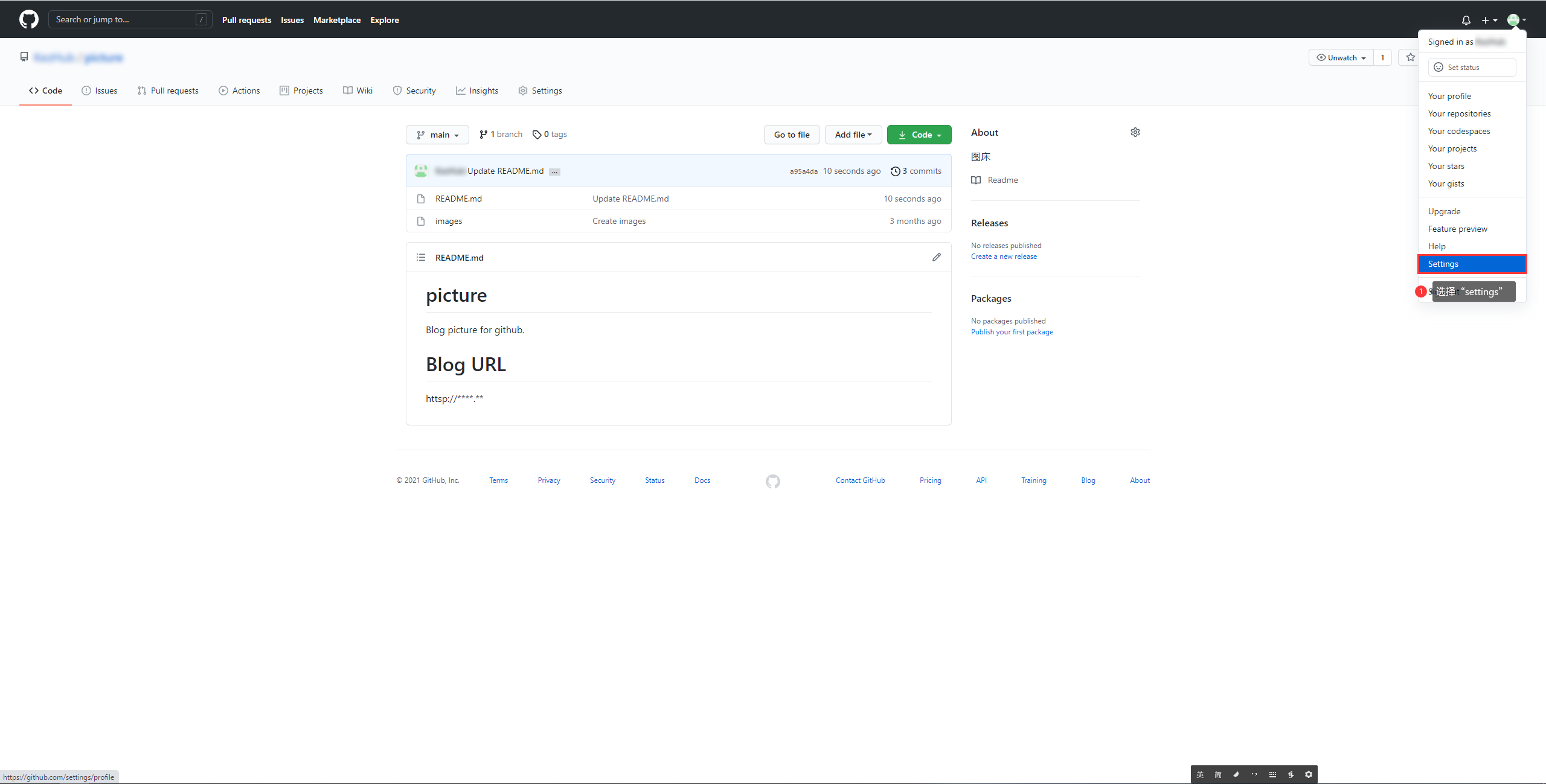Choose Settings in user menu
Screen dimensions: 1546x784
pos(1472,264)
